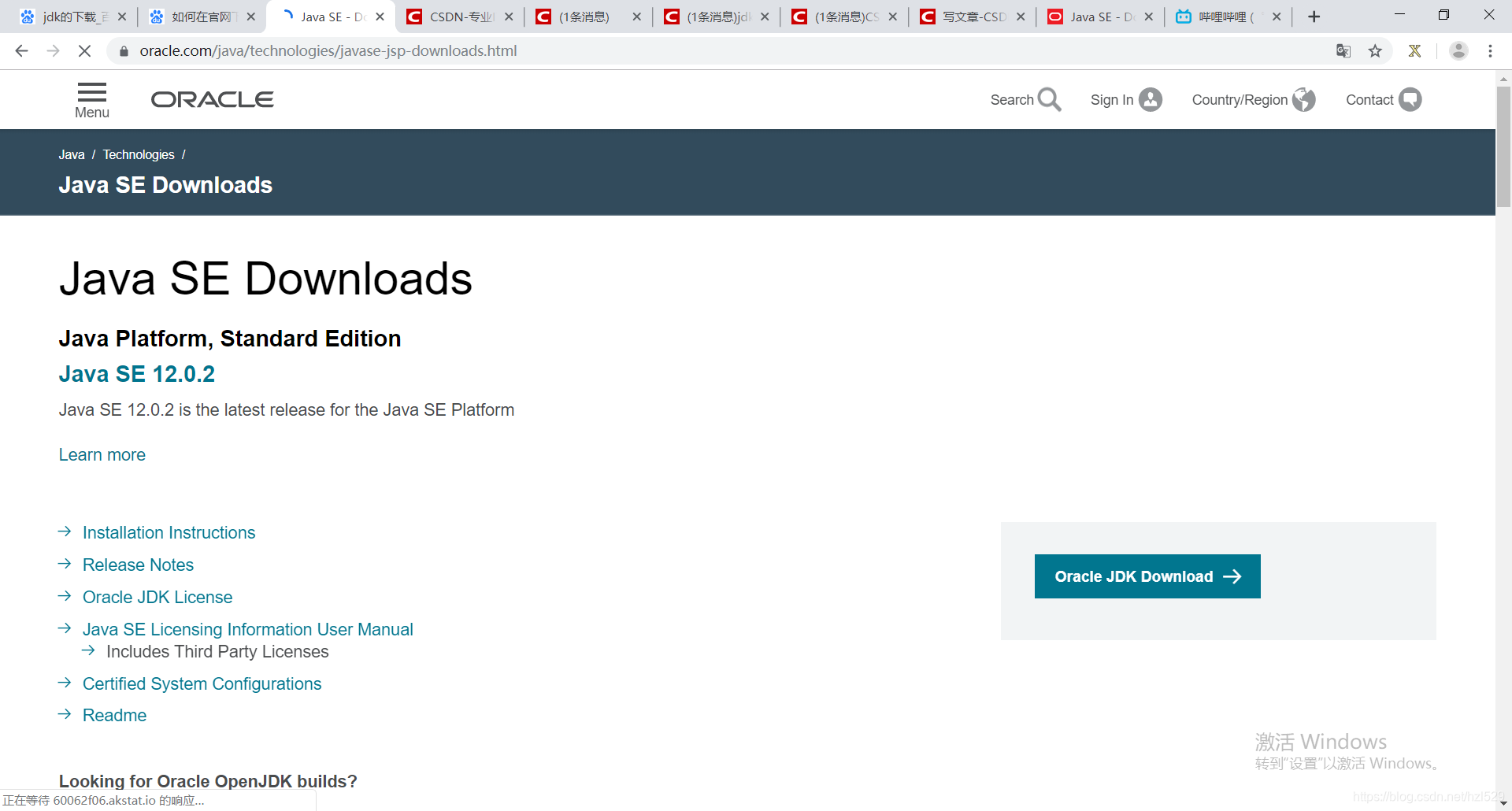Stop page loading with X button

tap(84, 50)
